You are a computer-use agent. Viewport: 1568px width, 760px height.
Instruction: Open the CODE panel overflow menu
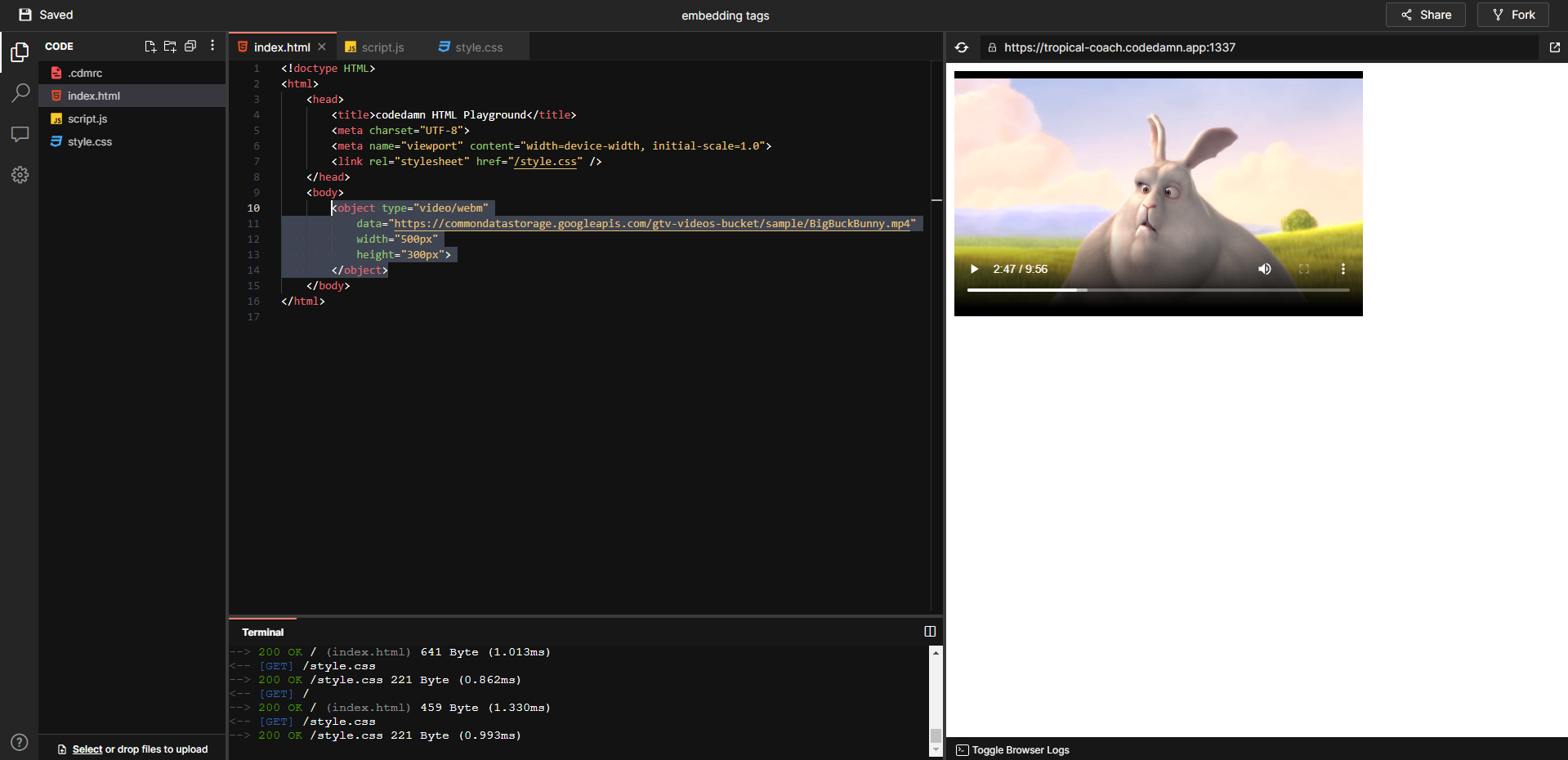[x=212, y=47]
